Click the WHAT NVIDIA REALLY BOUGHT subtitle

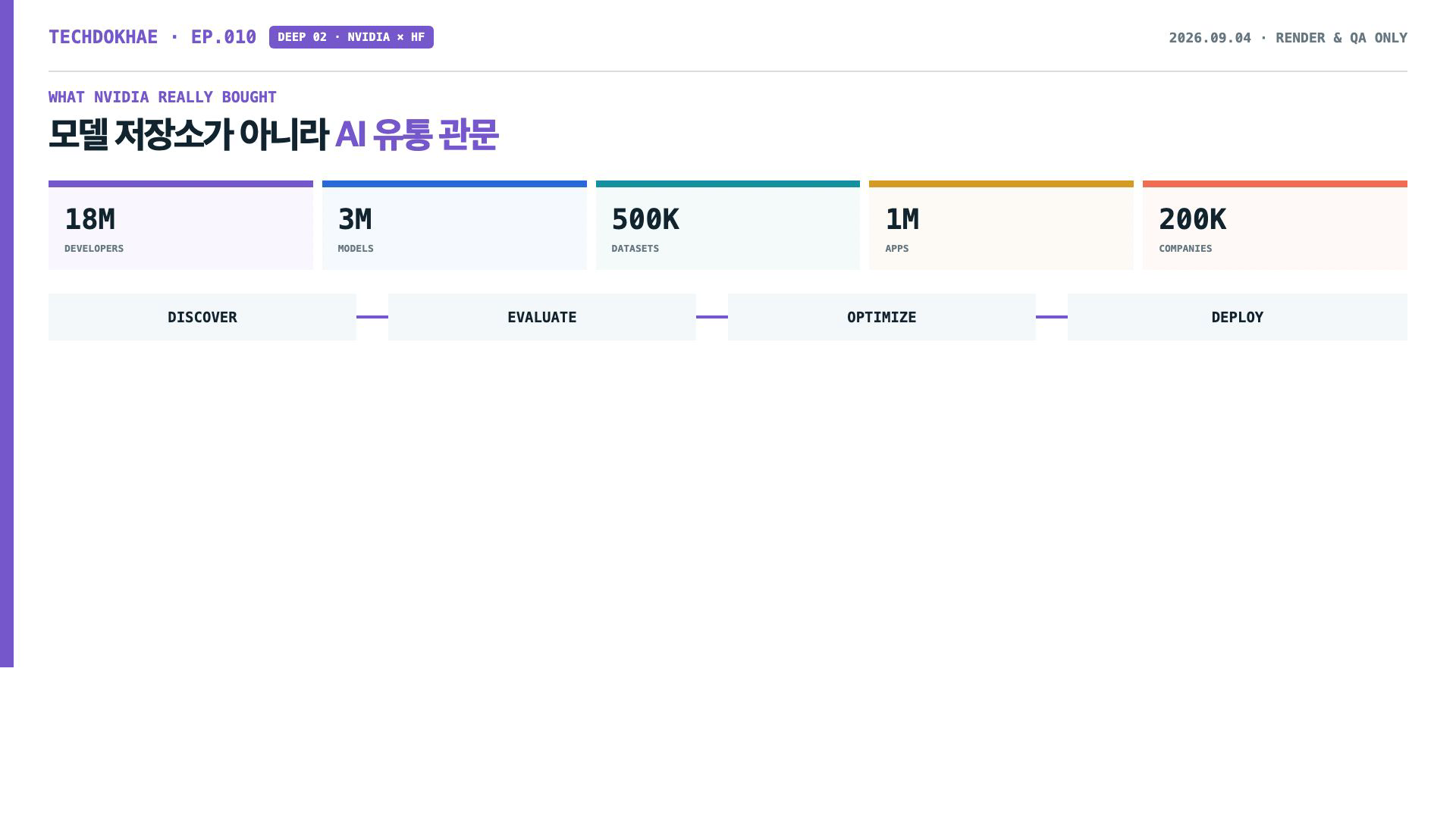(162, 97)
